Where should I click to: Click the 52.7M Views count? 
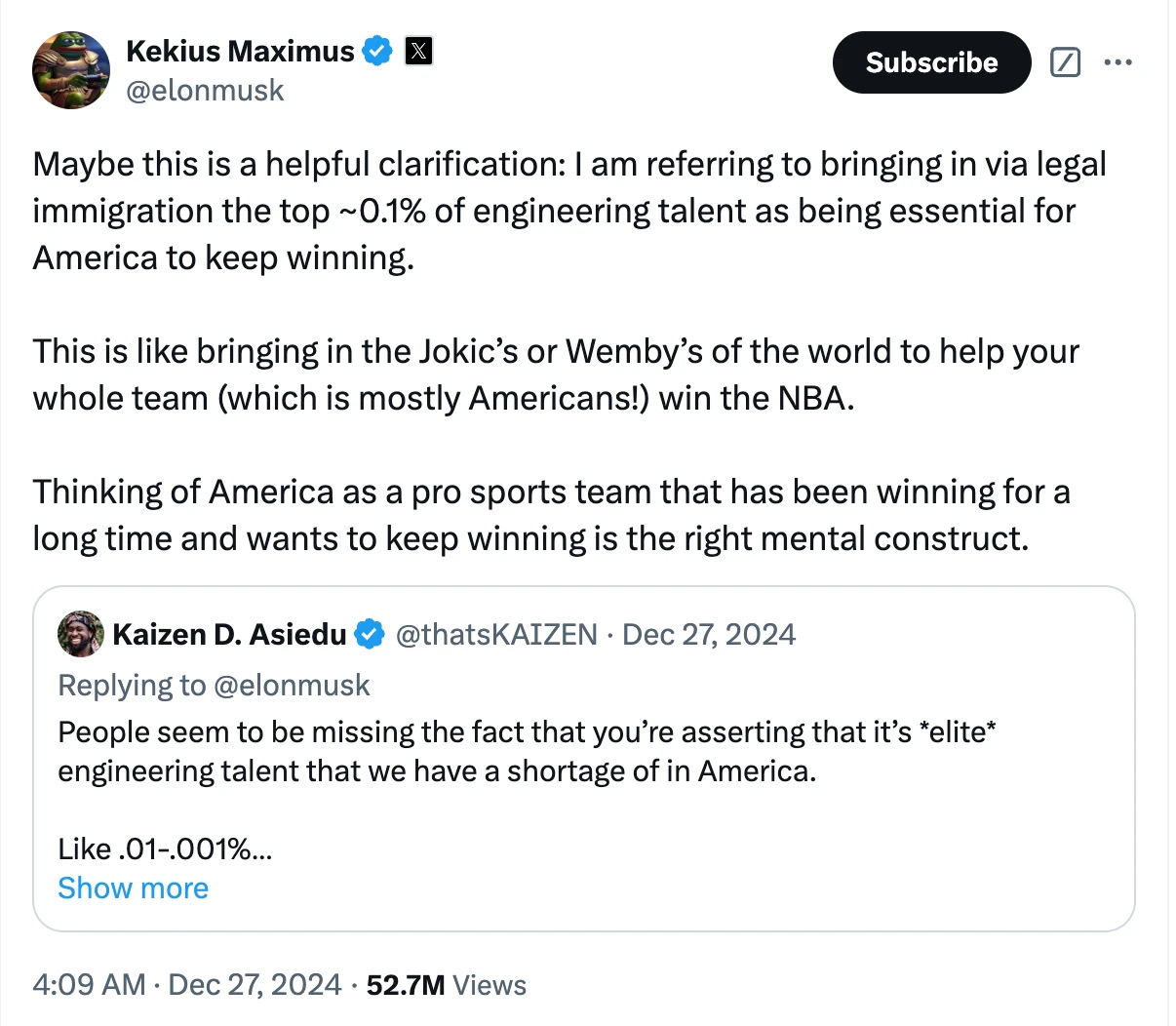(446, 984)
